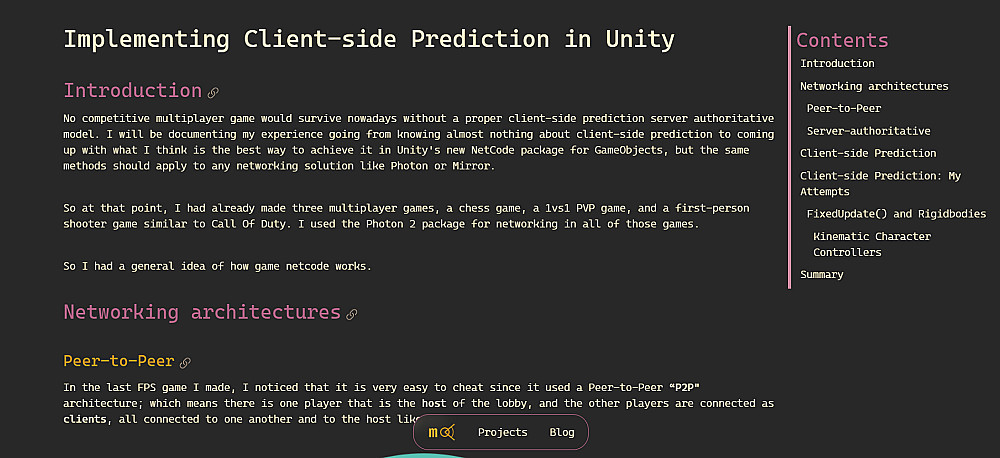
Task: Click the Contents sidebar heading
Action: tap(842, 41)
